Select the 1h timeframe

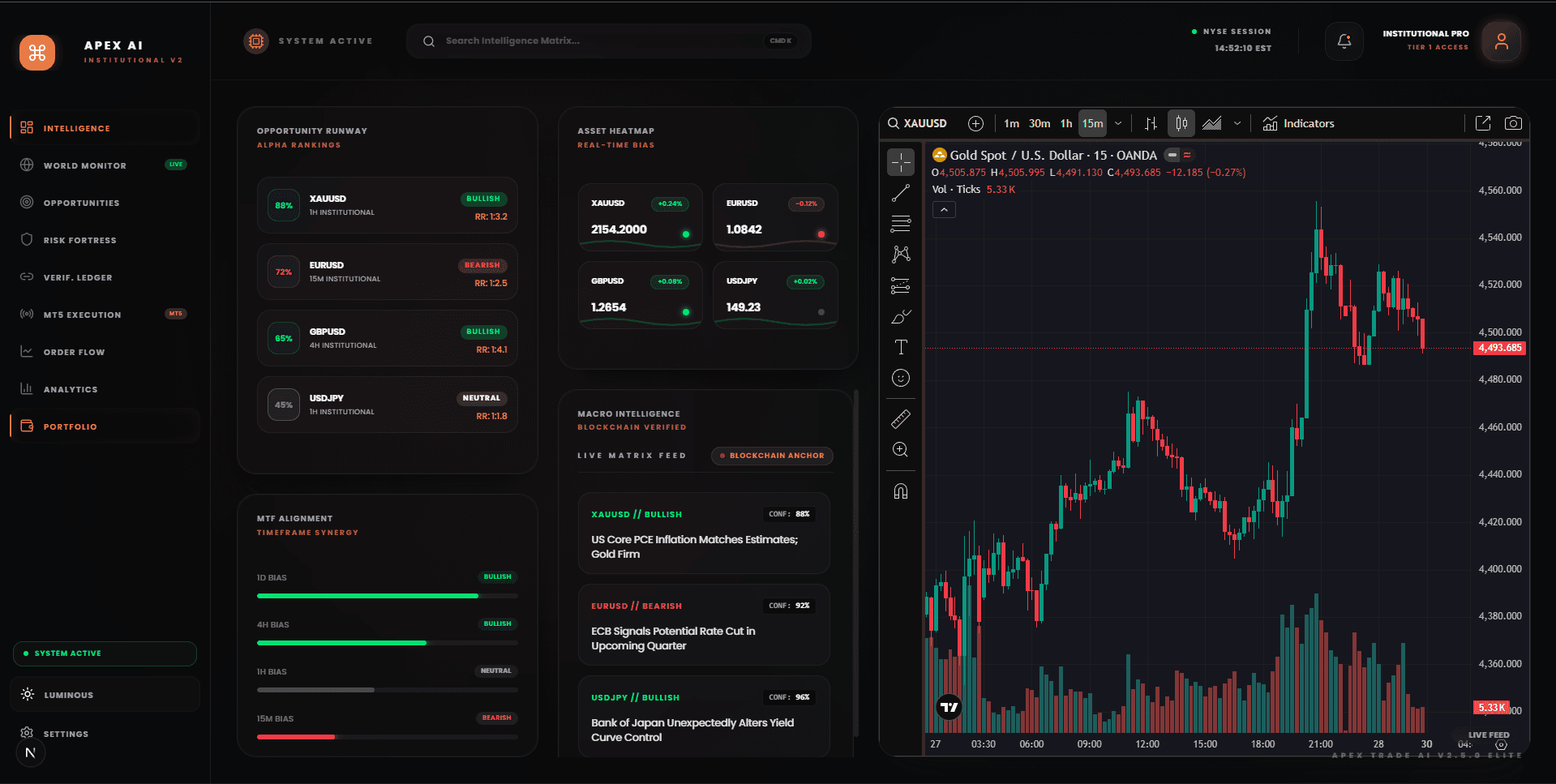click(1066, 123)
